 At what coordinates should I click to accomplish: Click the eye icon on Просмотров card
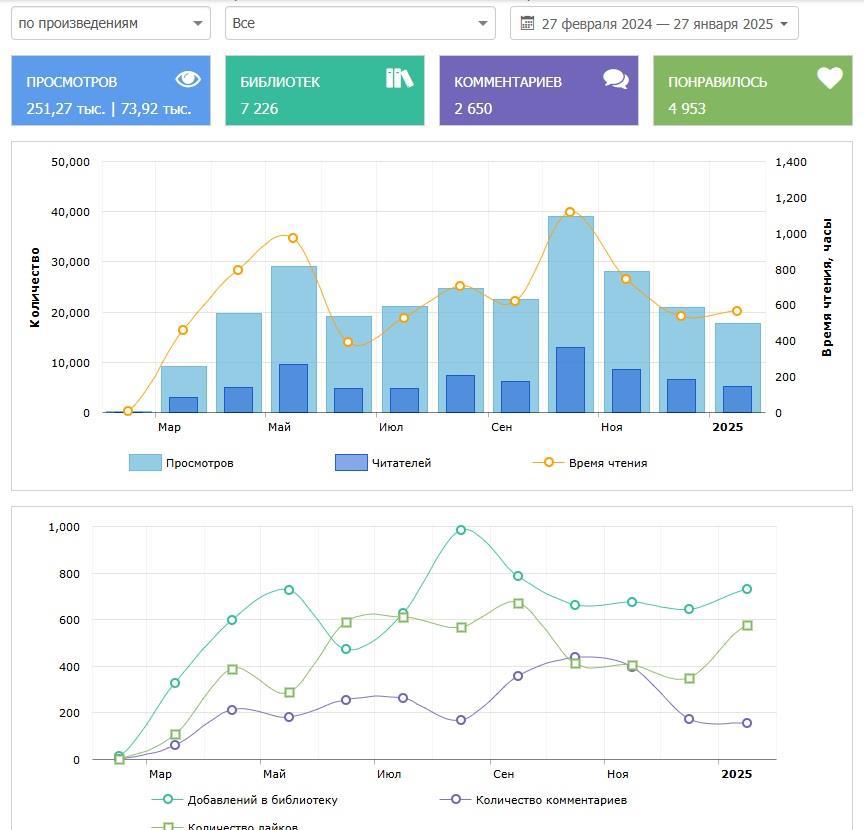click(x=187, y=80)
